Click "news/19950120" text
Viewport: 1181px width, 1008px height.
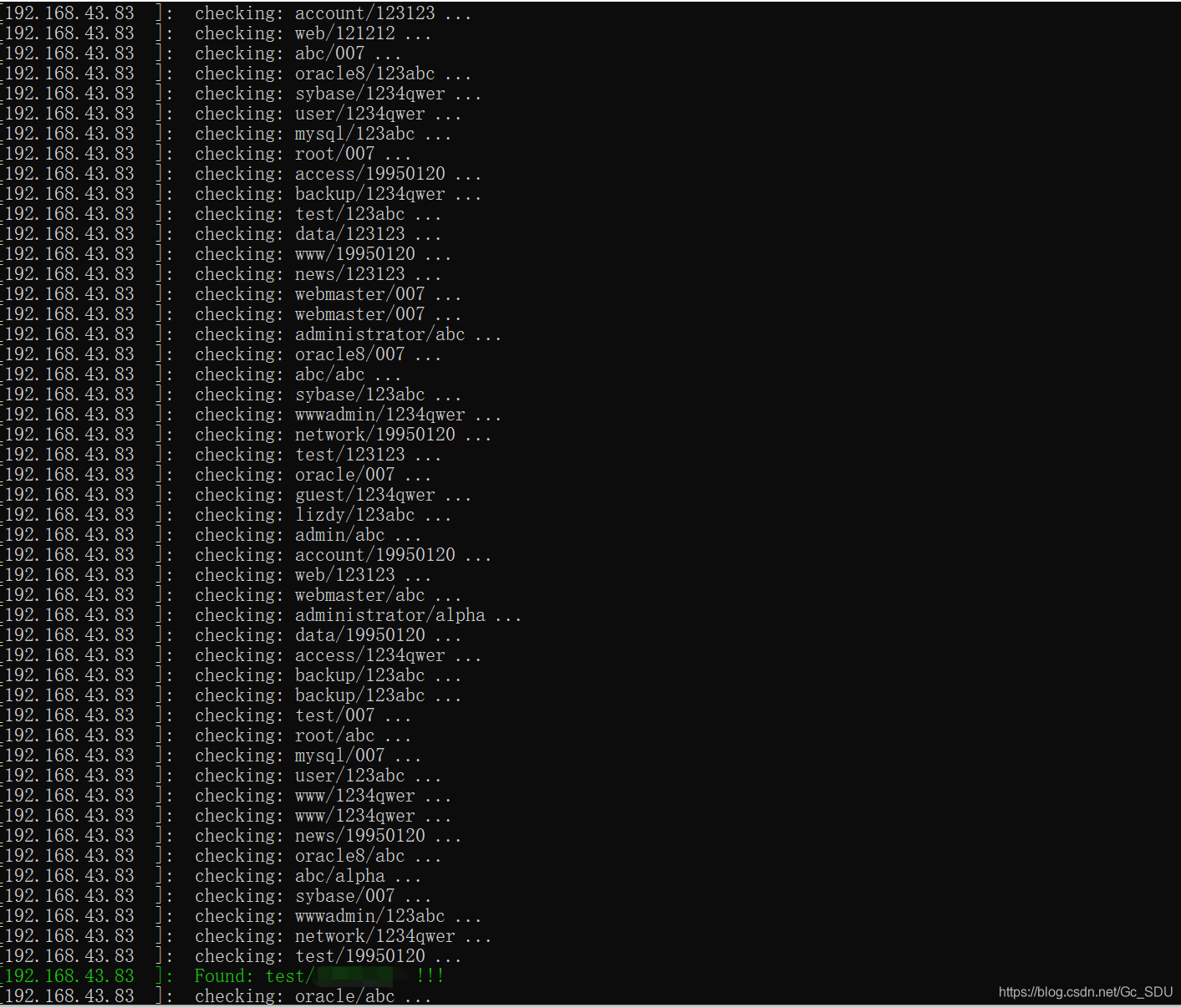(x=359, y=835)
